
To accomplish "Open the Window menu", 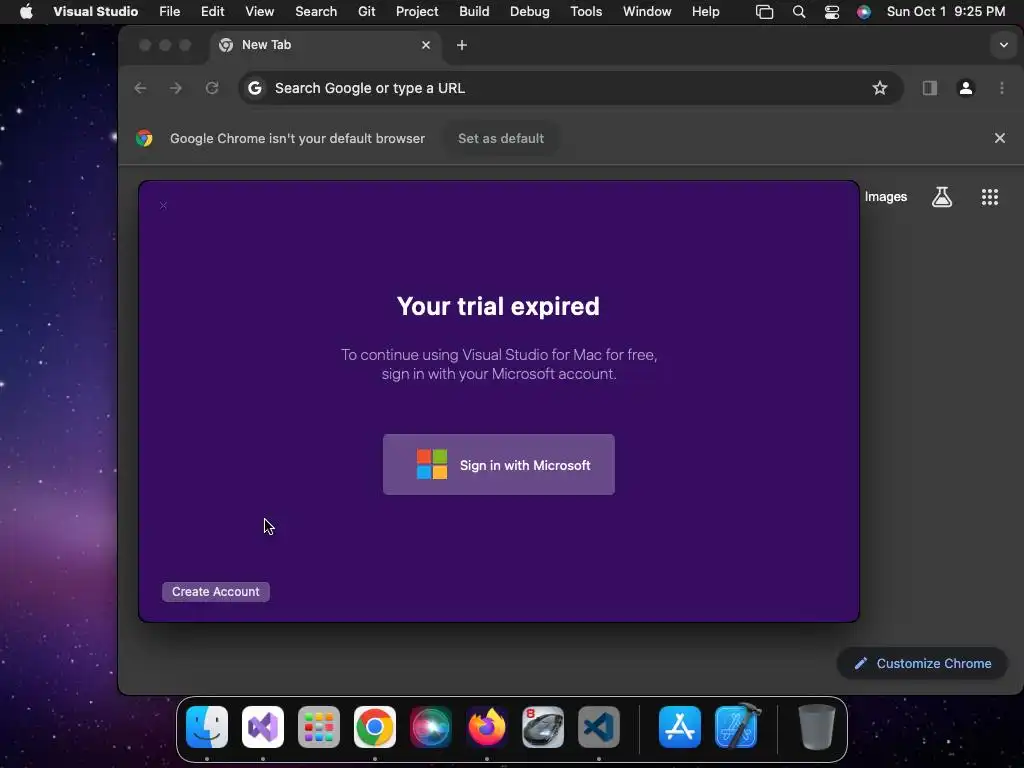I will (647, 12).
